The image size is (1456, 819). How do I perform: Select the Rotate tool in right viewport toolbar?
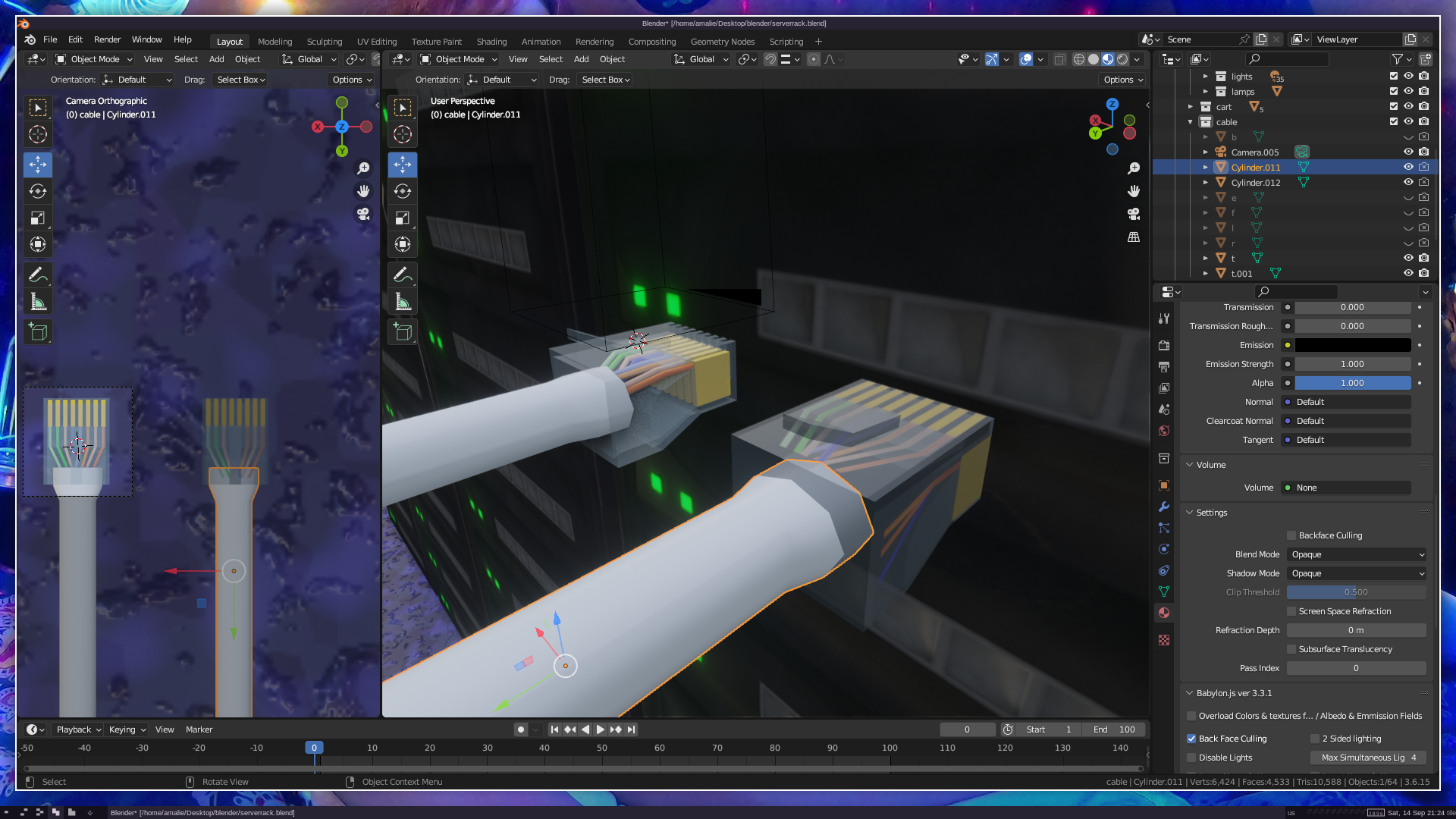coord(403,191)
